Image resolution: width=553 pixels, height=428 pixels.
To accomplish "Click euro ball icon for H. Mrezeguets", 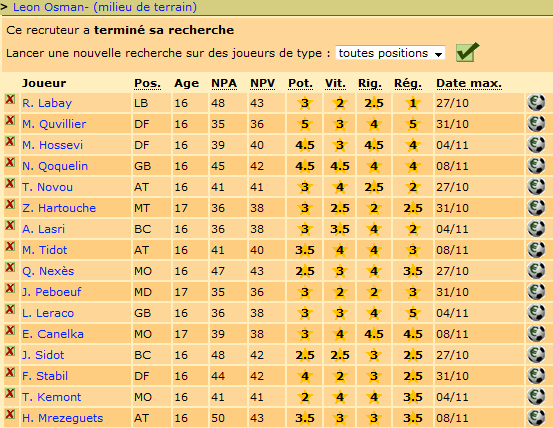I will click(536, 417).
